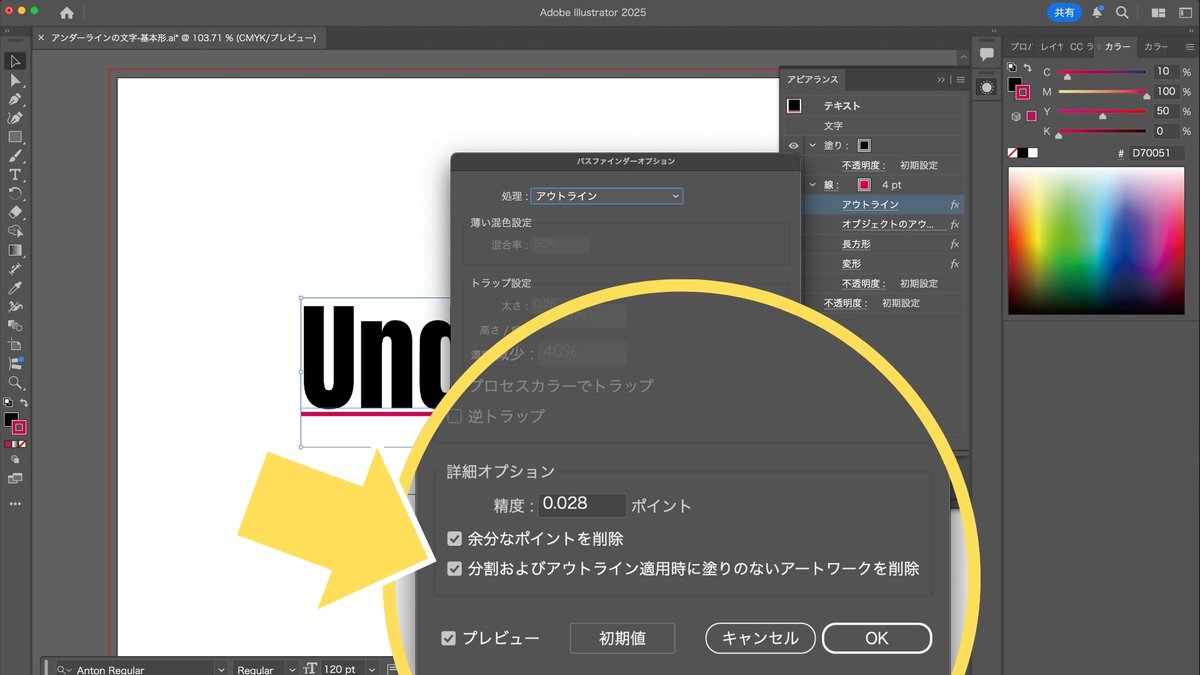1200x675 pixels.
Task: Uncheck 余分なポイントを削除 checkbox
Action: pyautogui.click(x=455, y=539)
